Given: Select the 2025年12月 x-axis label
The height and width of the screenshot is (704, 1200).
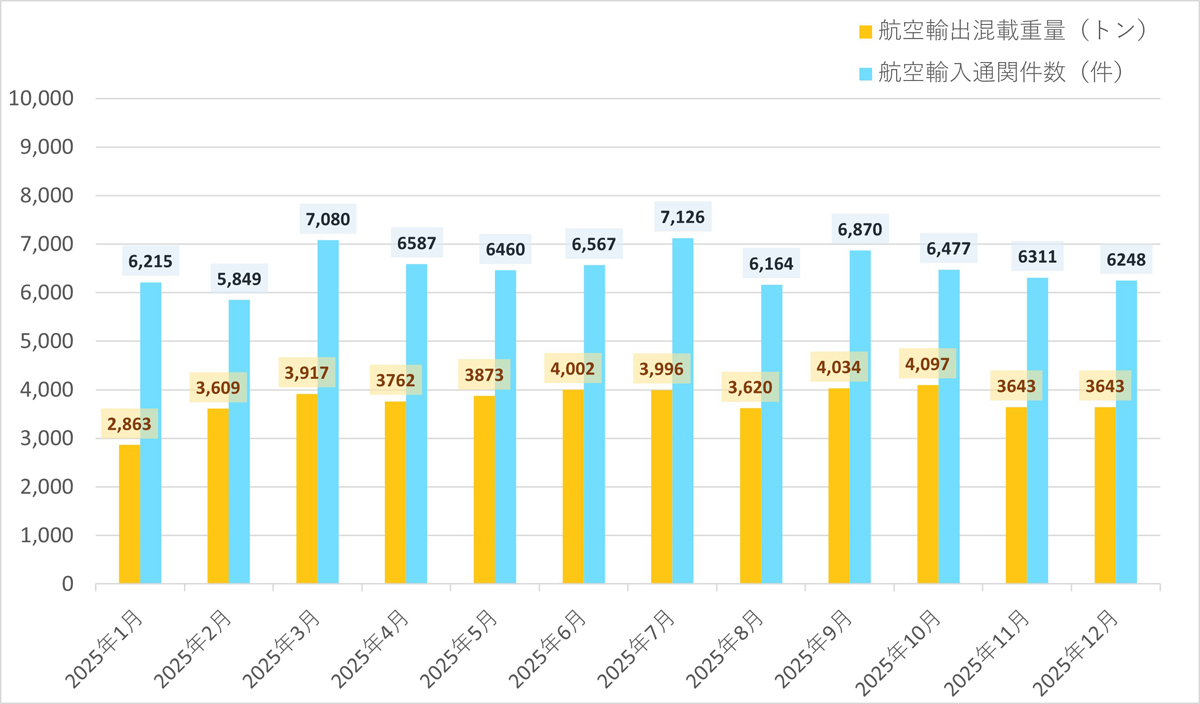Looking at the screenshot, I should pos(1080,650).
